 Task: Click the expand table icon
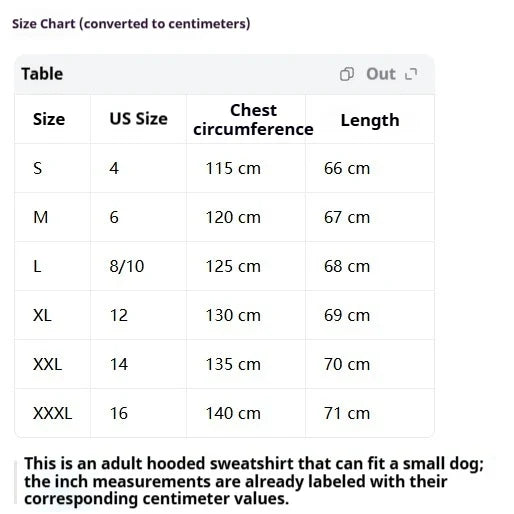411,74
